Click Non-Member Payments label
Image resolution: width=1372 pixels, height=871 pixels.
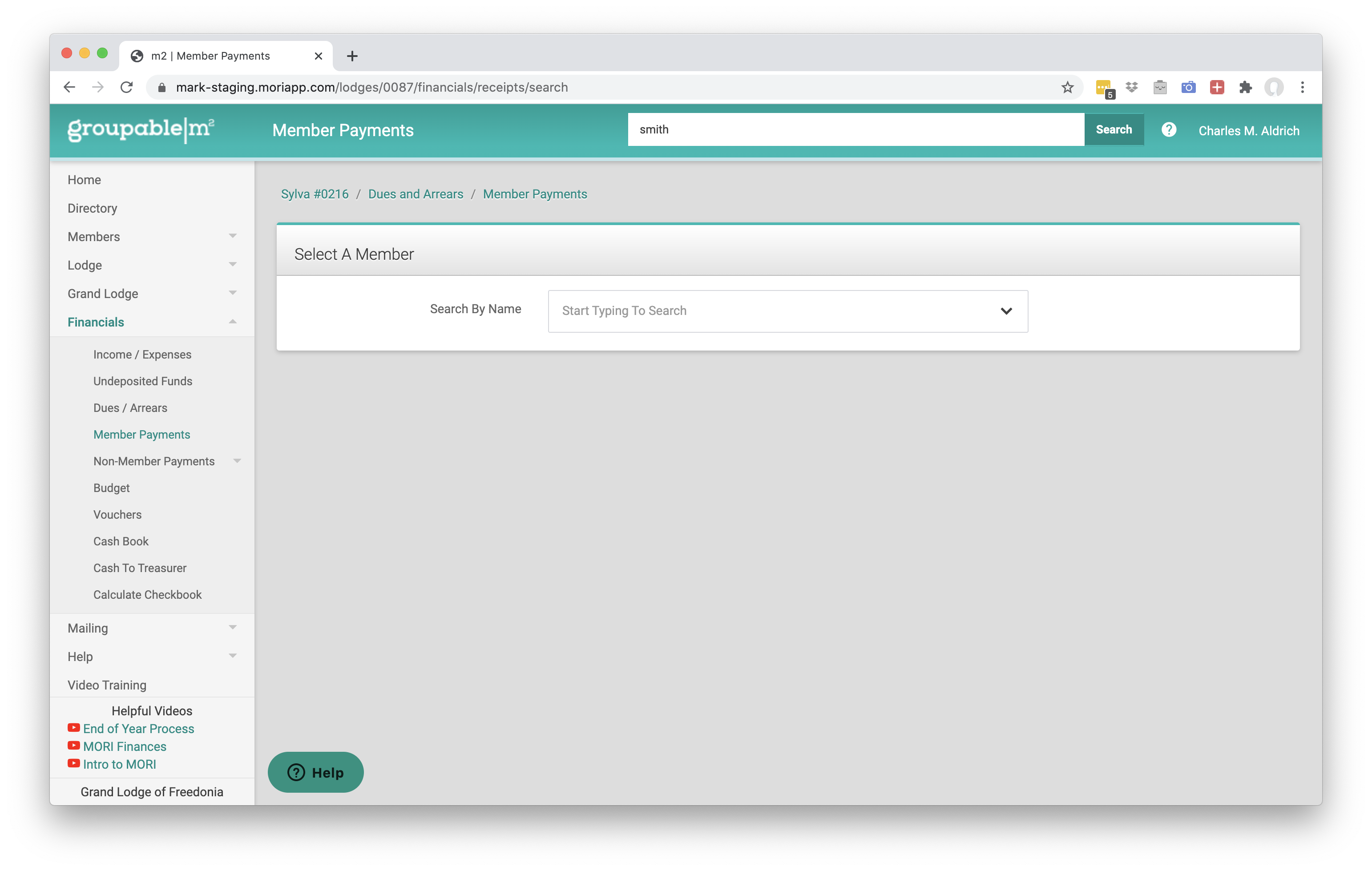[154, 461]
